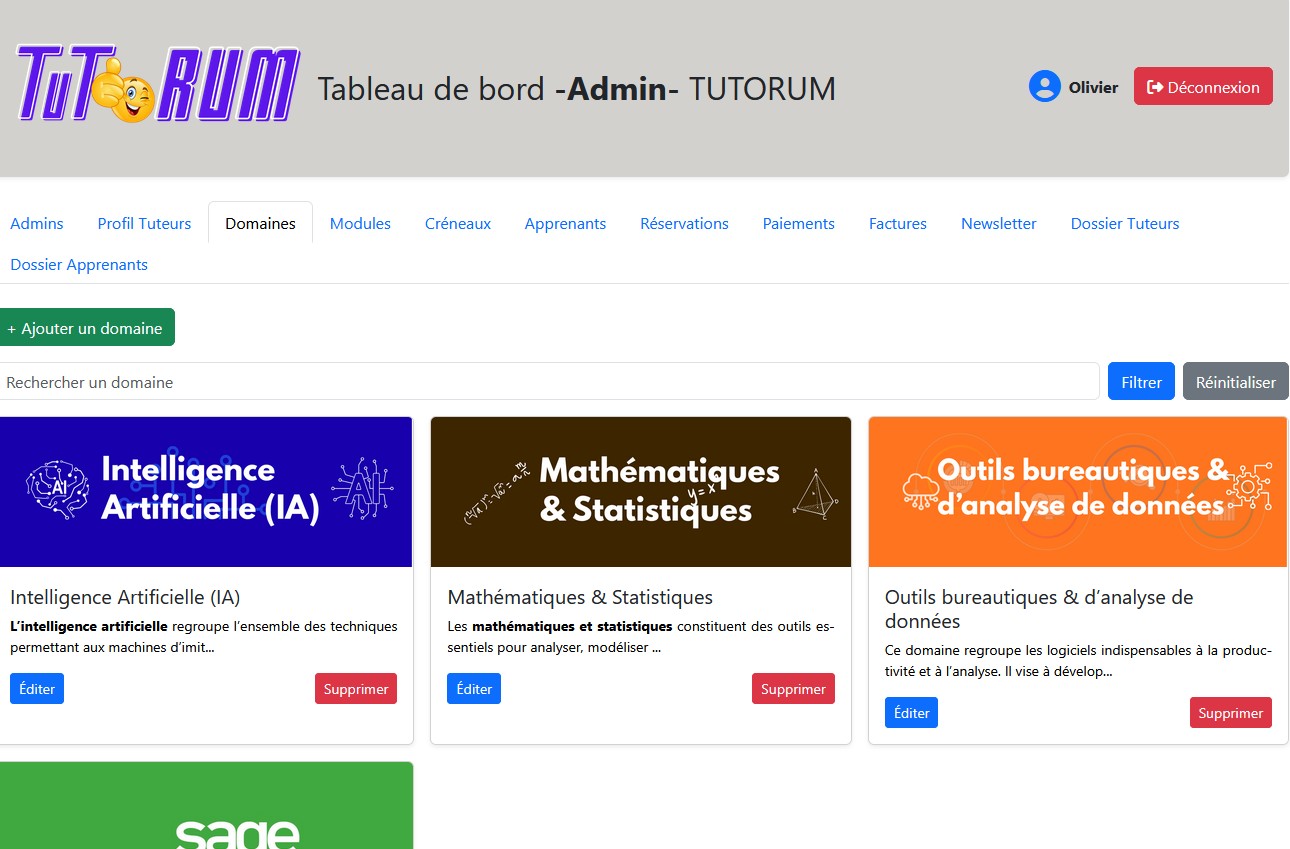
Task: Switch to the Profil Tuteurs tab
Action: click(144, 223)
